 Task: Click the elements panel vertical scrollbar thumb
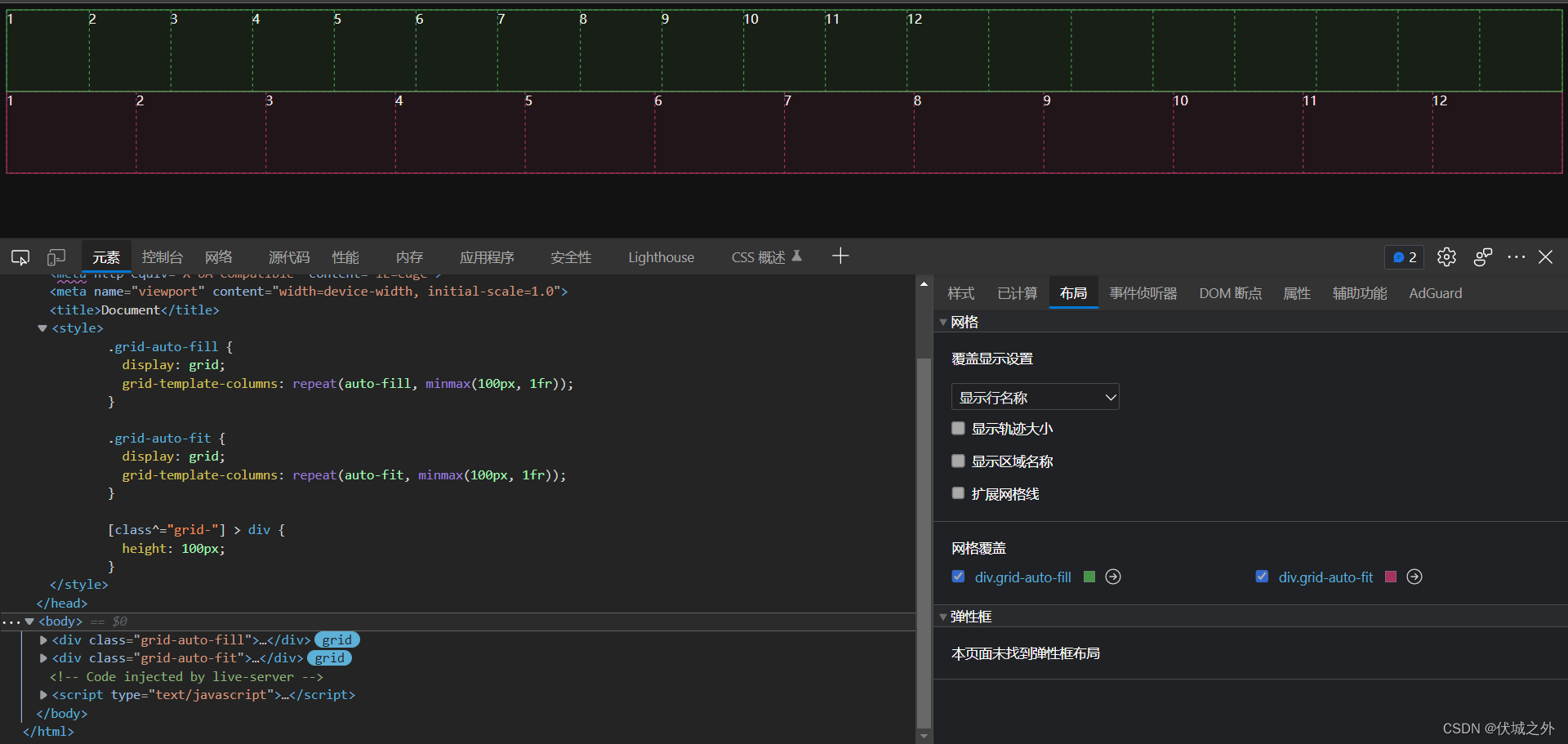click(924, 541)
